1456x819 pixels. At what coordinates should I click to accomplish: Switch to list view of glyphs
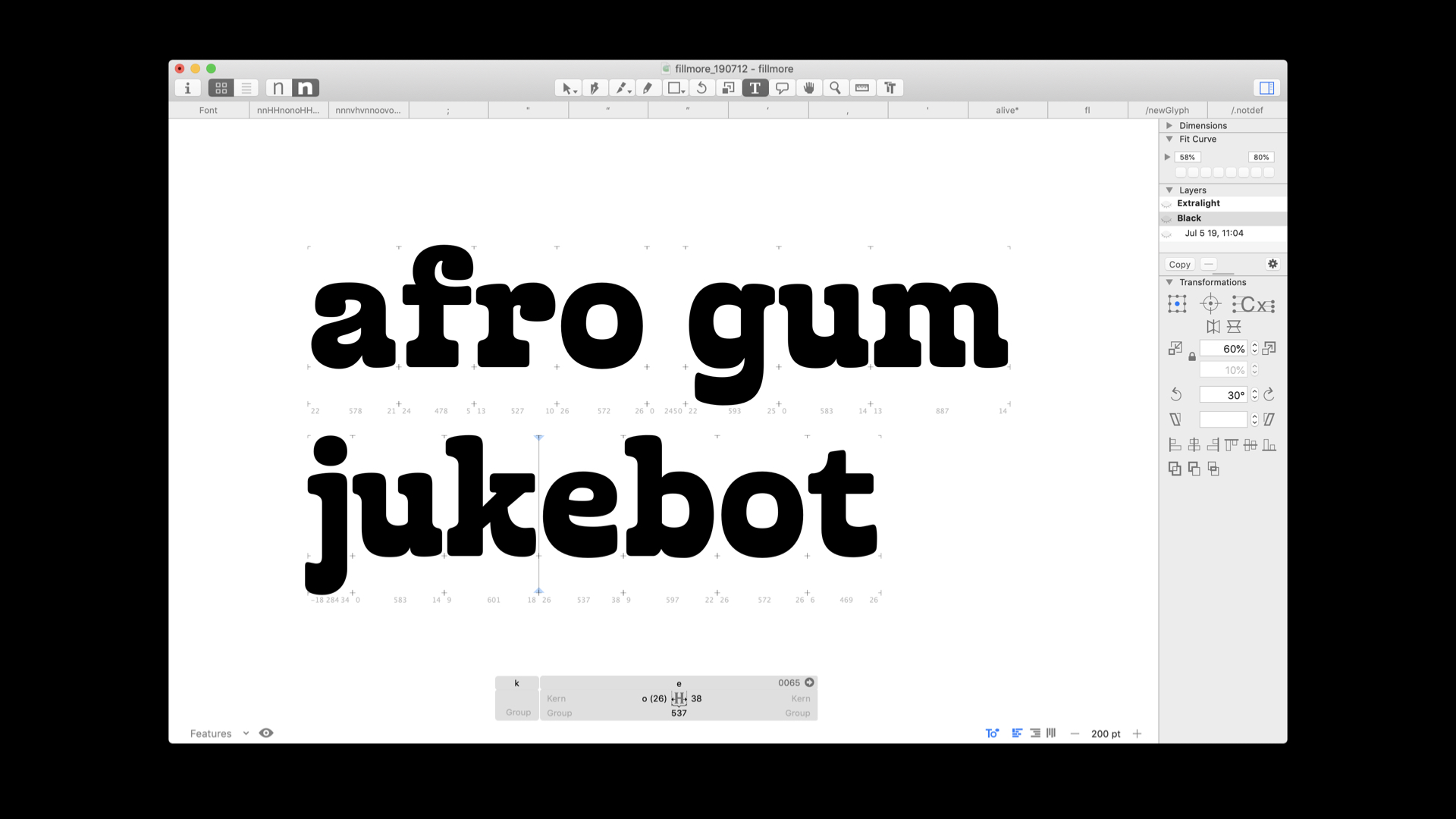[246, 88]
